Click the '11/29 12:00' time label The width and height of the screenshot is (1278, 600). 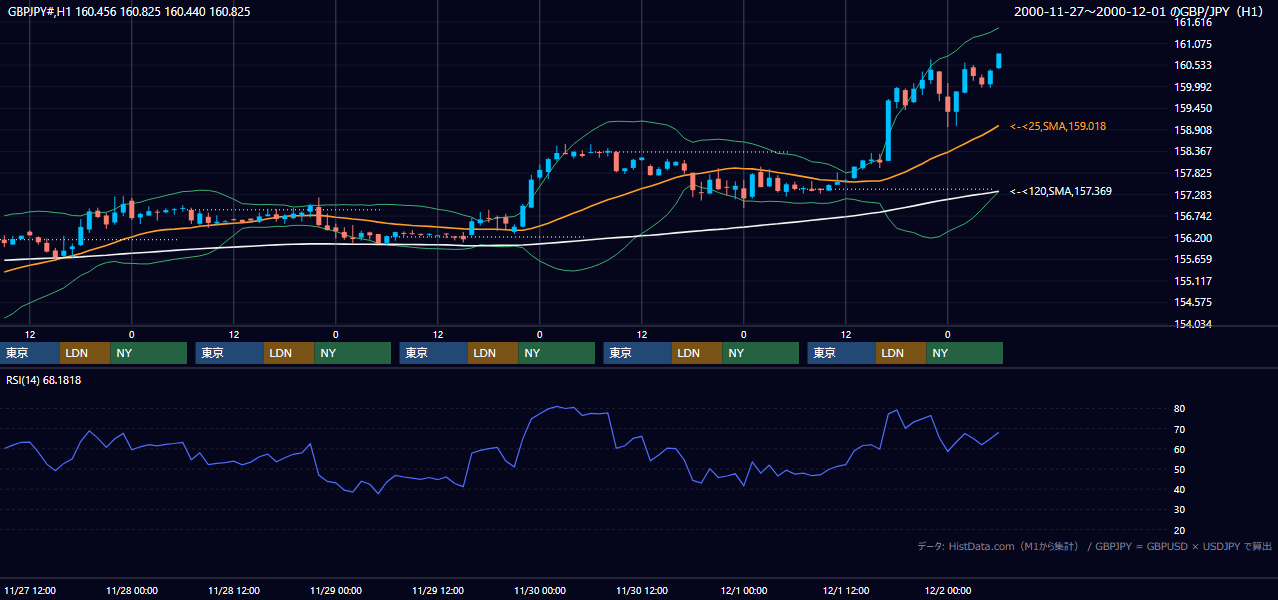[x=438, y=590]
